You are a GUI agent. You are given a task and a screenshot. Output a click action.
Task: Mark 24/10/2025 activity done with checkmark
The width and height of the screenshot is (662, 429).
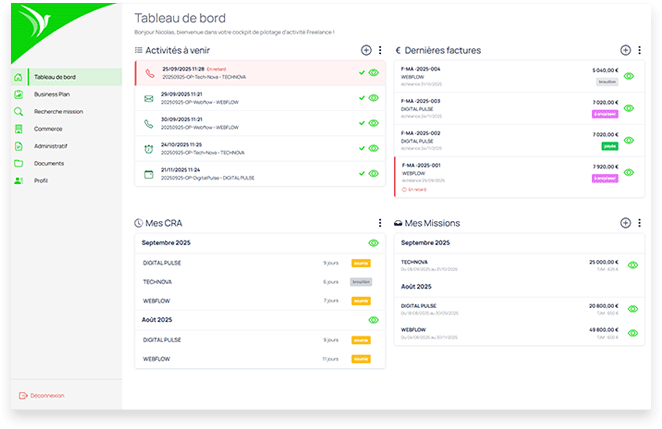pyautogui.click(x=362, y=148)
